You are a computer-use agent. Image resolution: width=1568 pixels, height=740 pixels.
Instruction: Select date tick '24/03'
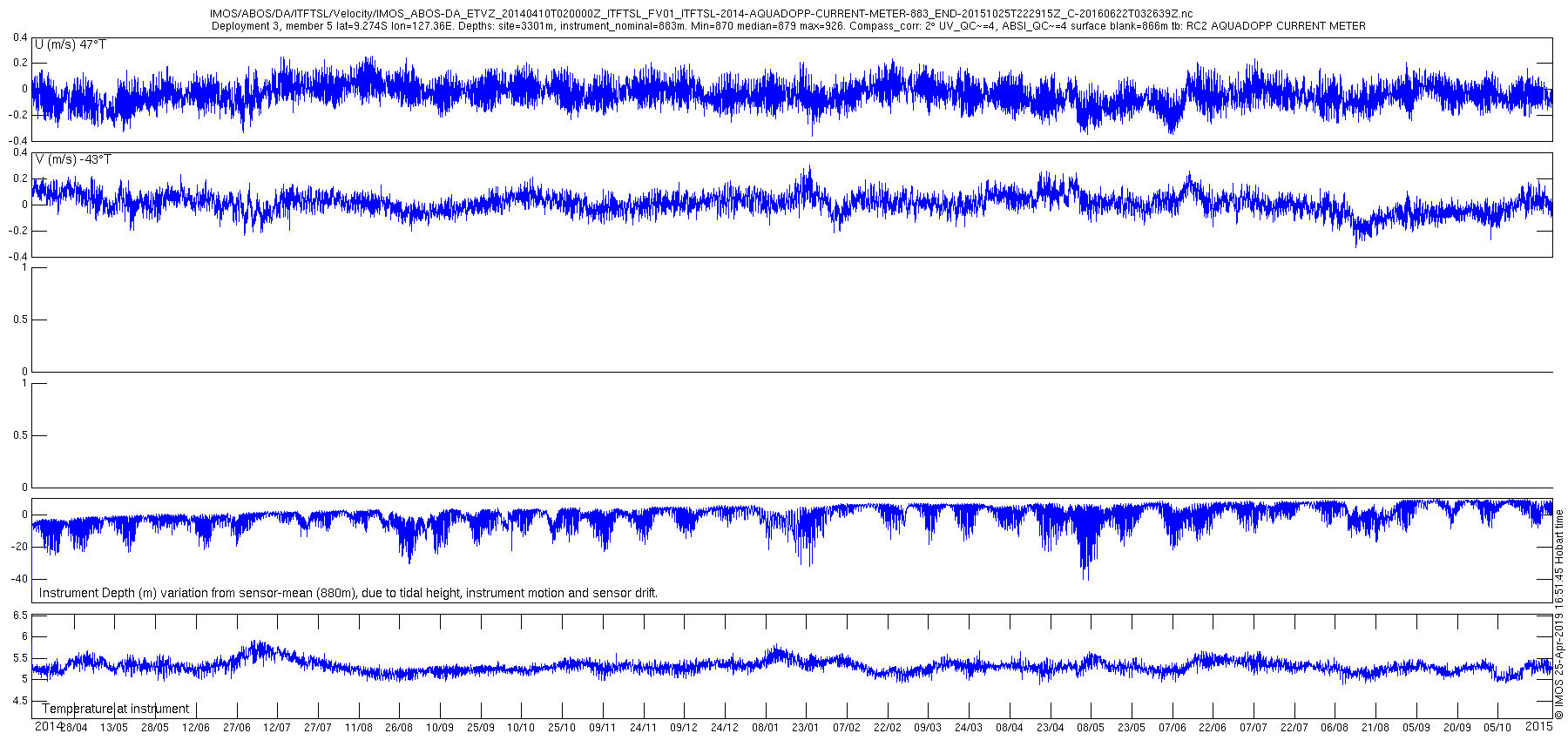click(x=969, y=728)
